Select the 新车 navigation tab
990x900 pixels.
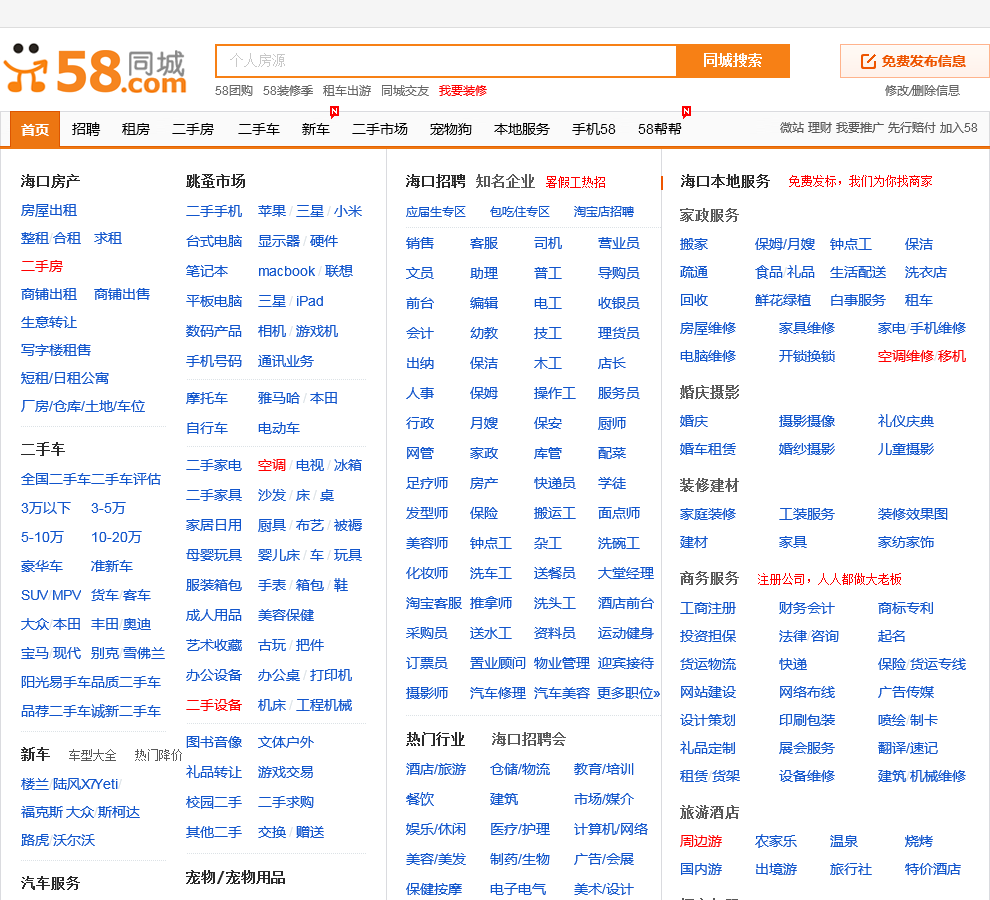click(x=316, y=129)
